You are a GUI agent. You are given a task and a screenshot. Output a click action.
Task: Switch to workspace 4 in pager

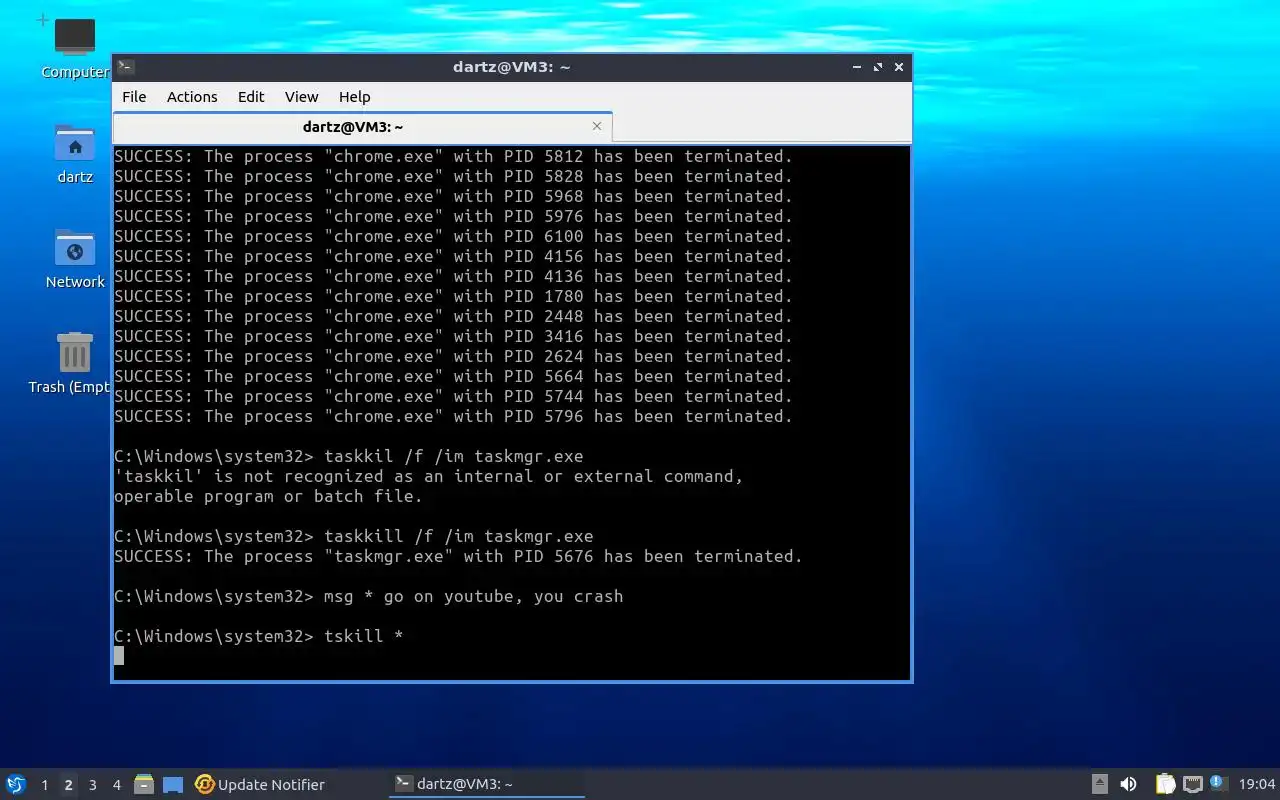(116, 785)
